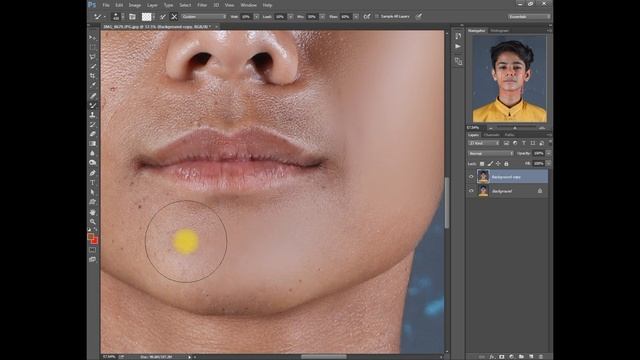Select the Dodge tool

click(93, 162)
